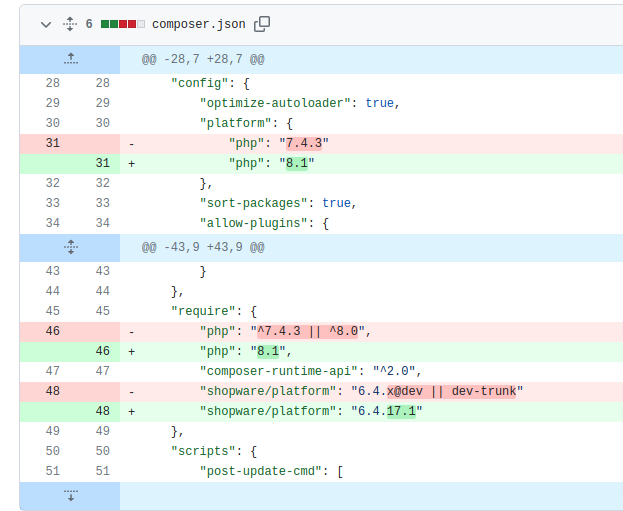623x511 pixels.
Task: Open the composer.json file name link
Action: [198, 24]
